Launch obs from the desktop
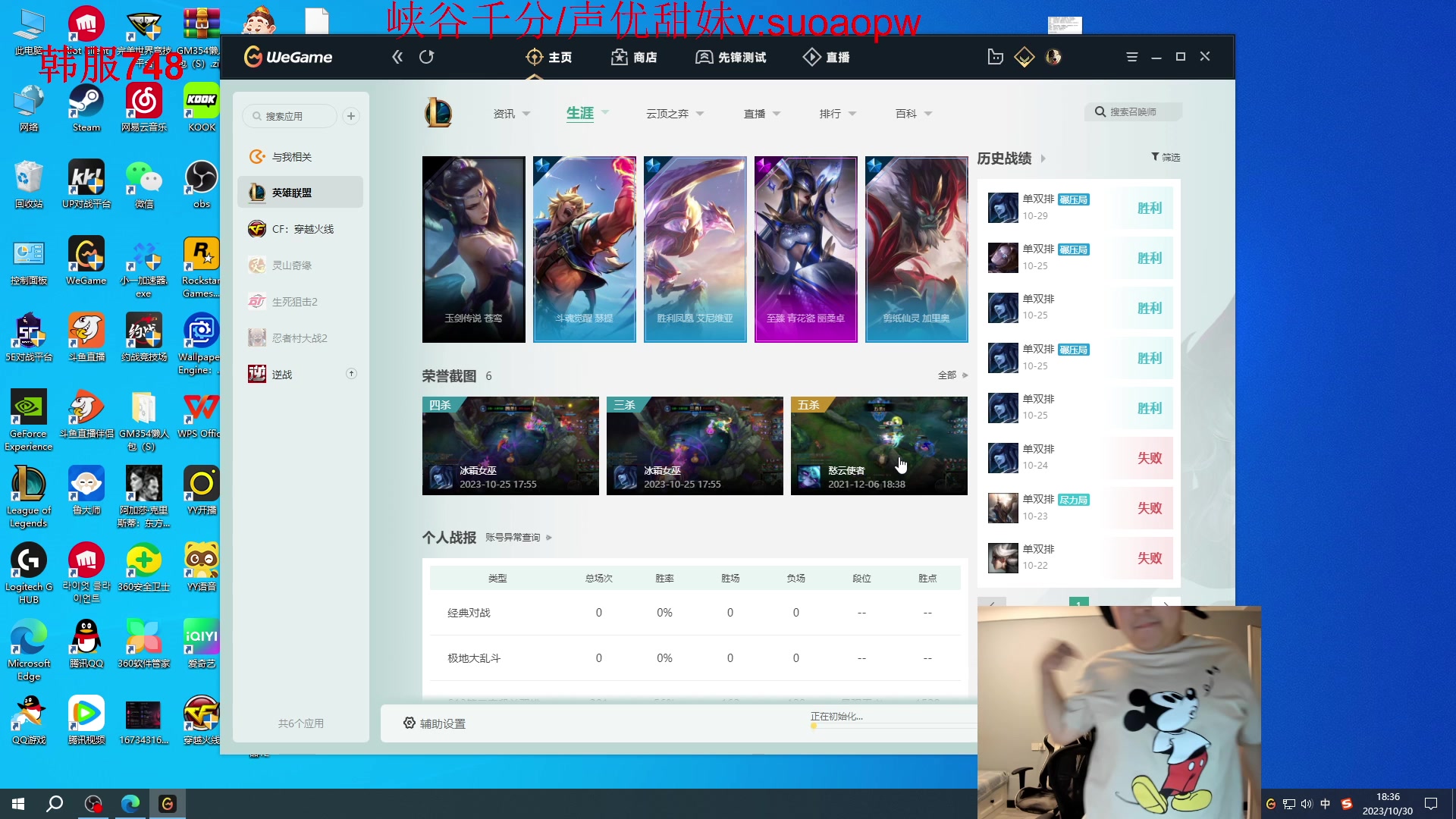The image size is (1456, 819). pos(202,184)
